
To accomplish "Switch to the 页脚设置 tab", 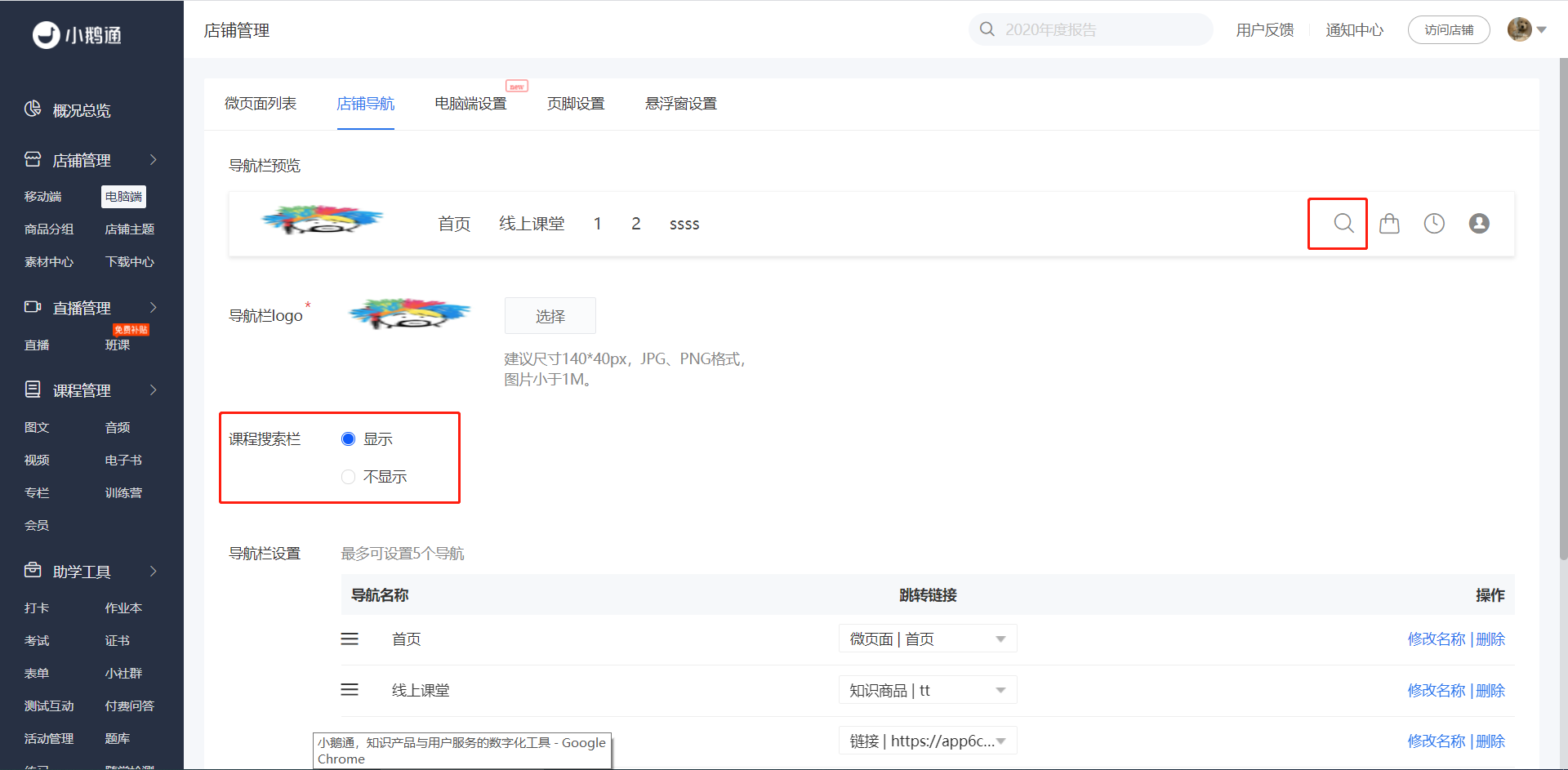I will [576, 104].
